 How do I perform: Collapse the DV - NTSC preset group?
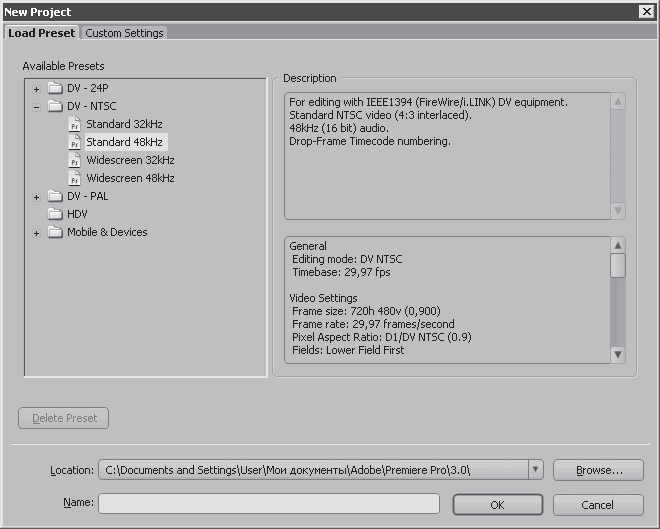[x=37, y=107]
